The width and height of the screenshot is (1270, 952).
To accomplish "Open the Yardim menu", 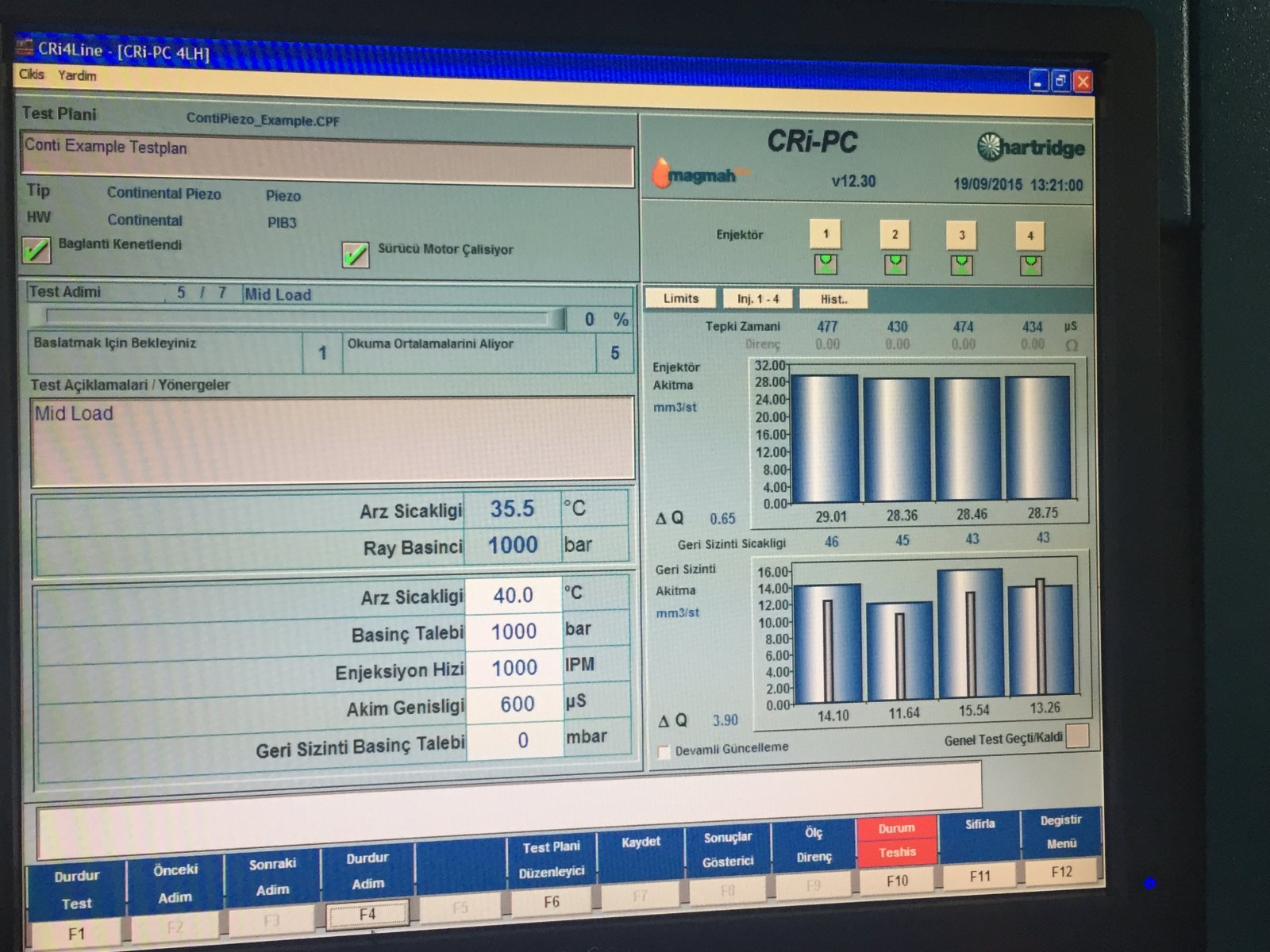I will (77, 75).
